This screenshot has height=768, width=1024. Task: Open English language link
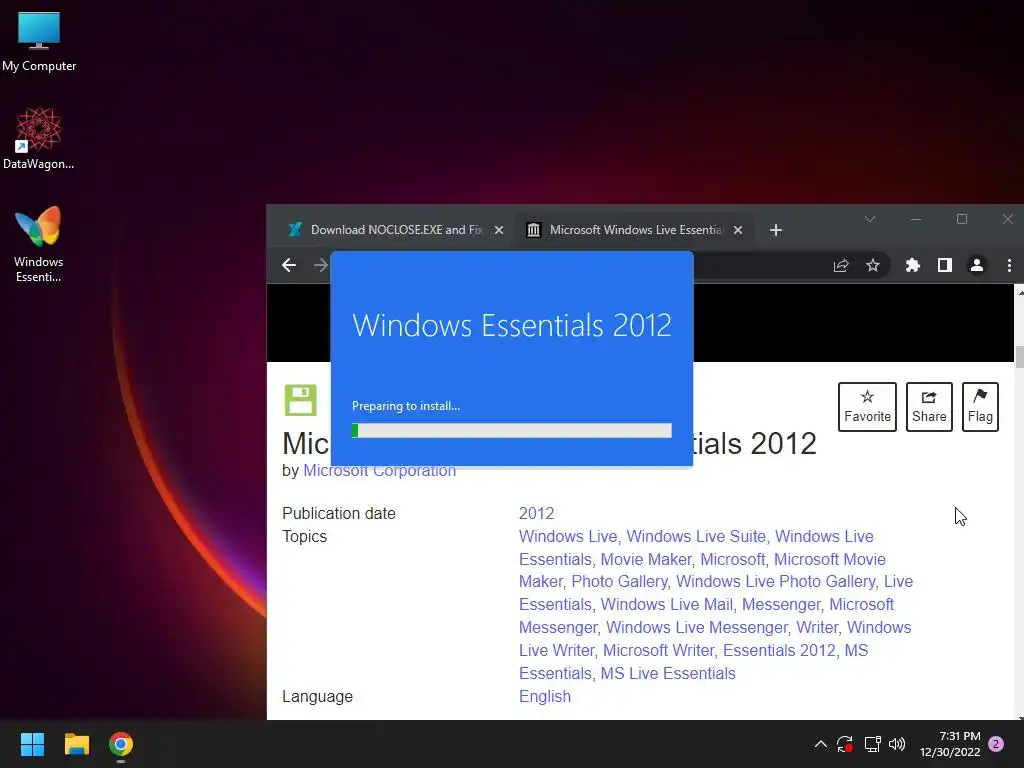(545, 696)
